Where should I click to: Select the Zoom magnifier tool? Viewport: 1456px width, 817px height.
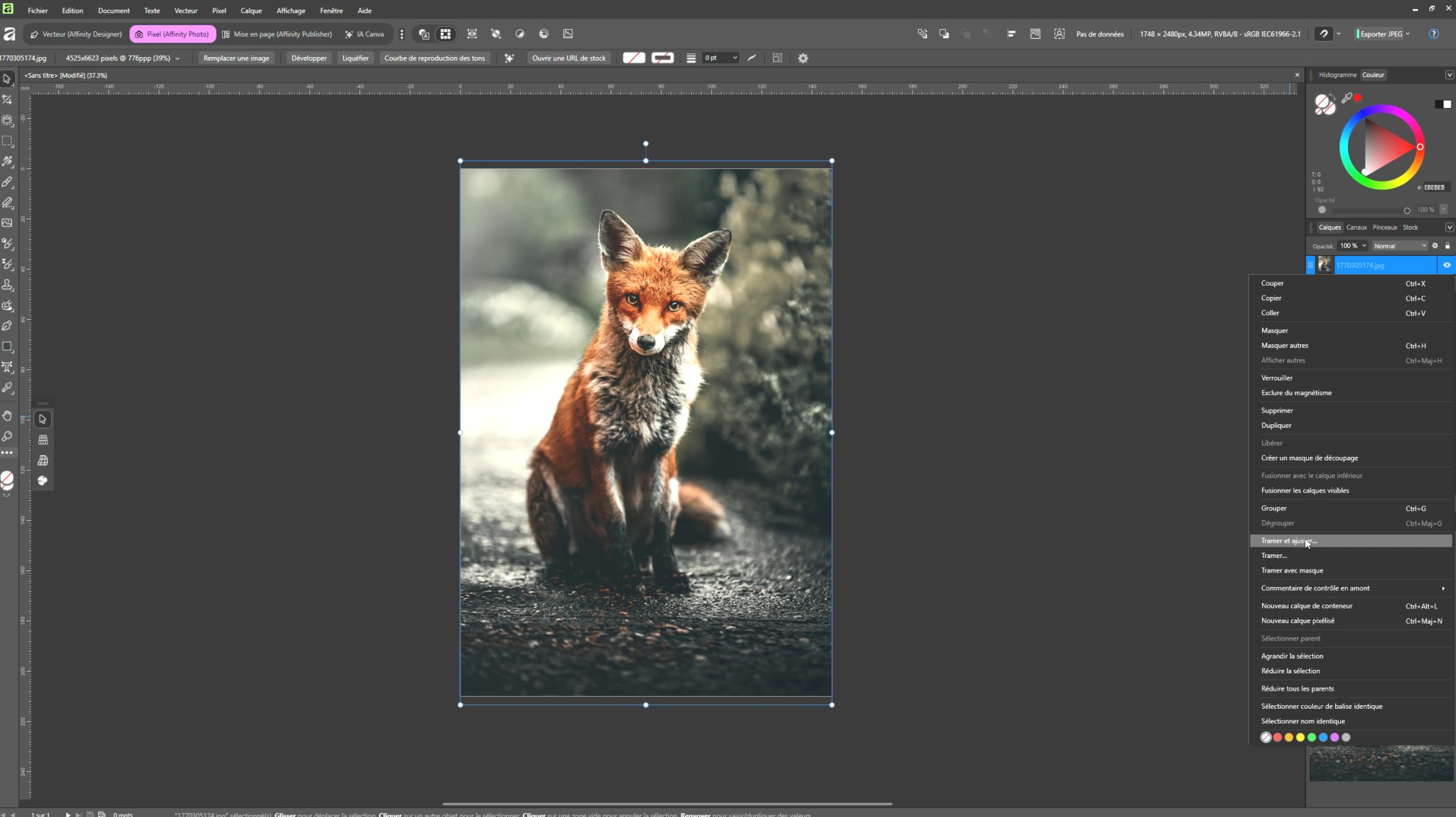coord(8,436)
